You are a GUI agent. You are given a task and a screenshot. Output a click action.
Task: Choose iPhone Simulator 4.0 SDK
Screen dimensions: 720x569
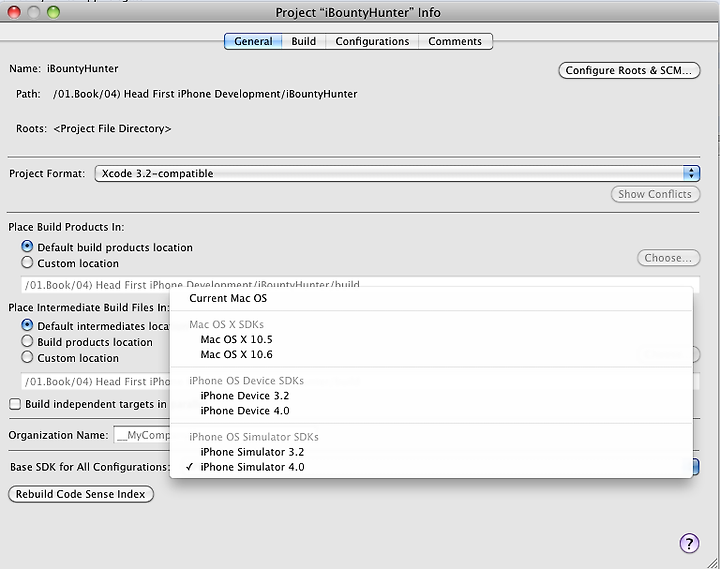click(x=431, y=467)
